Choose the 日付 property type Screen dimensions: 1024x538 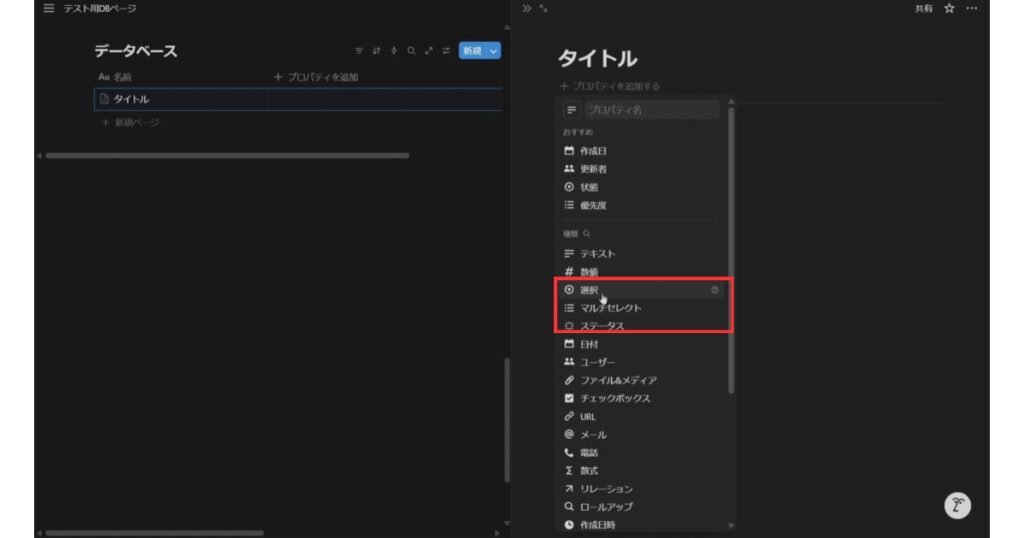(x=589, y=344)
